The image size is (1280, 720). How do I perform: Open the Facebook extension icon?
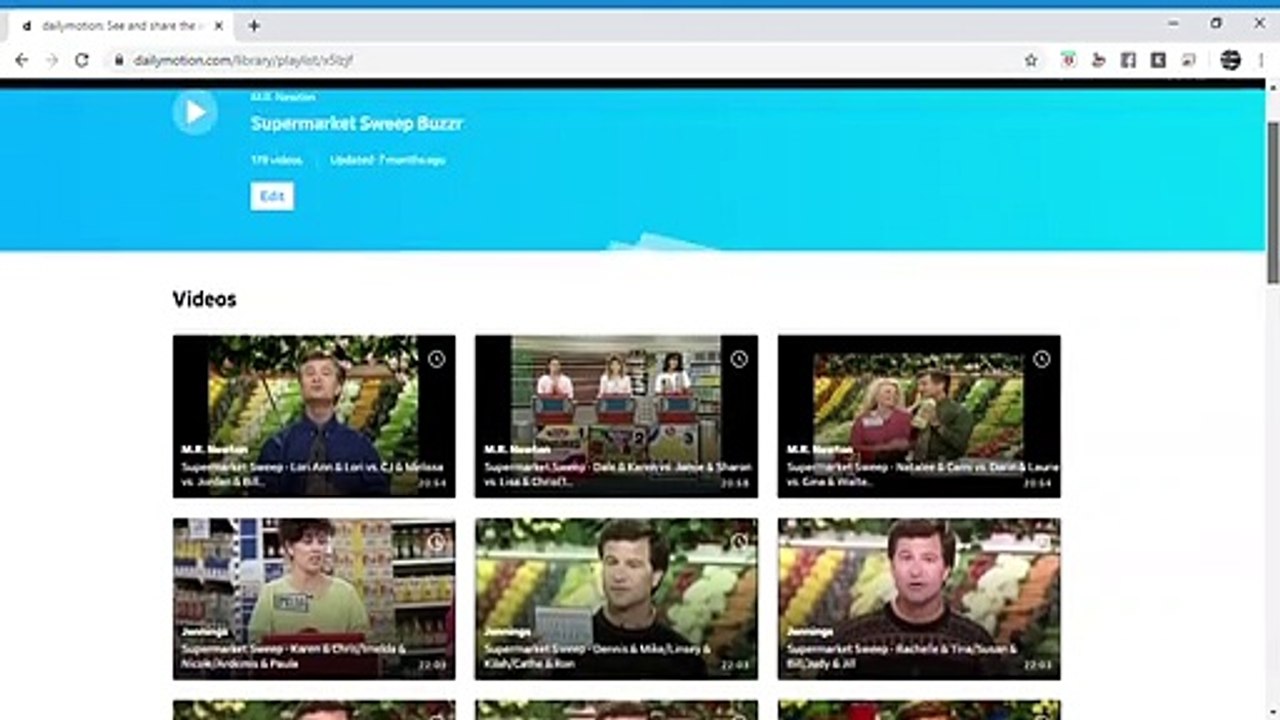[x=1128, y=60]
